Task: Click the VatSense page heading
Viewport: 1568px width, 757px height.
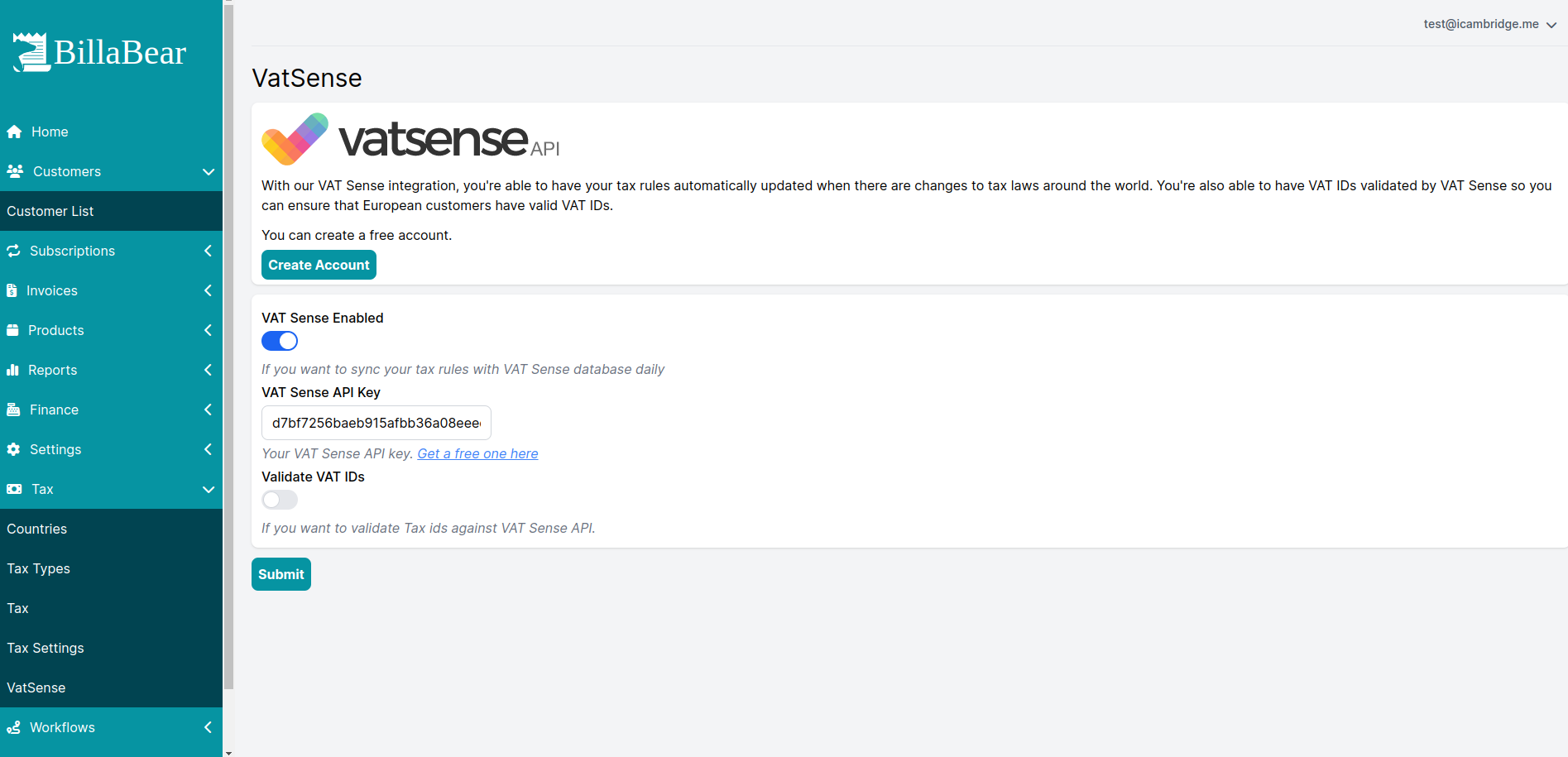Action: (307, 78)
